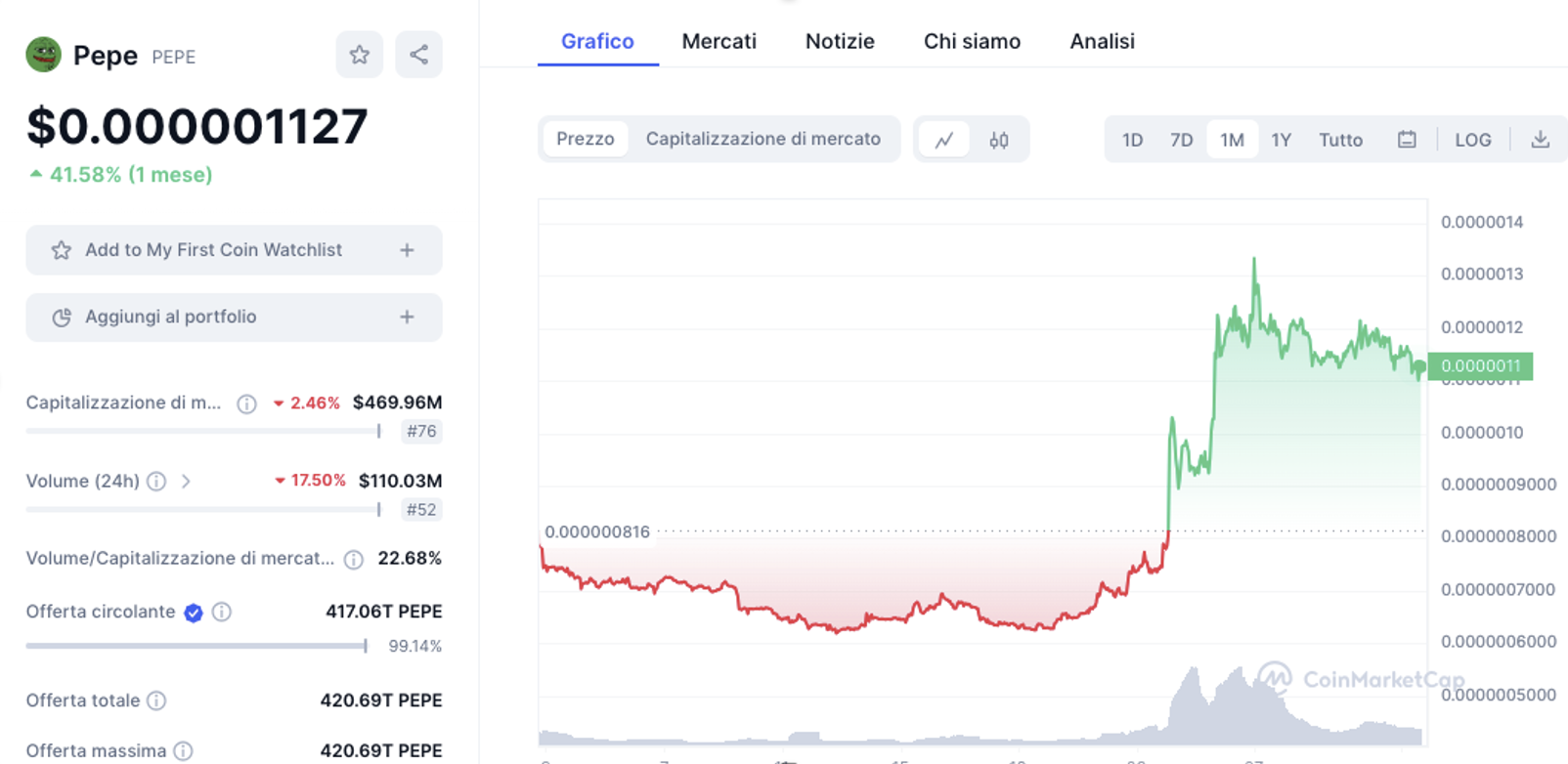This screenshot has width=1568, height=764.
Task: Expand Volume (24h) details chevron
Action: [x=186, y=481]
